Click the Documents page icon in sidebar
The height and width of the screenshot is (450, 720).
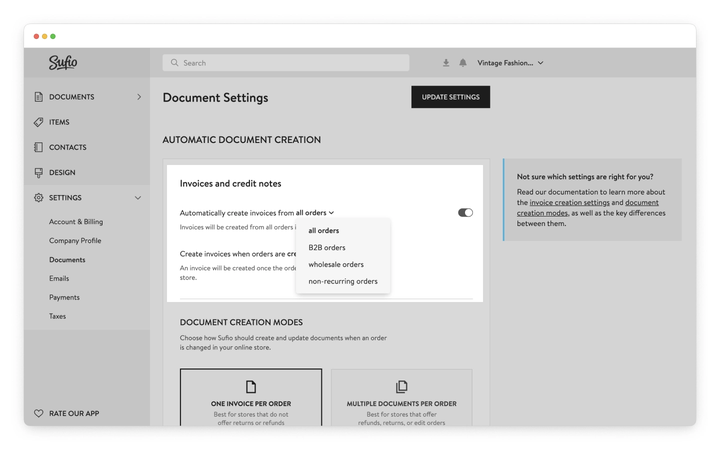click(39, 97)
